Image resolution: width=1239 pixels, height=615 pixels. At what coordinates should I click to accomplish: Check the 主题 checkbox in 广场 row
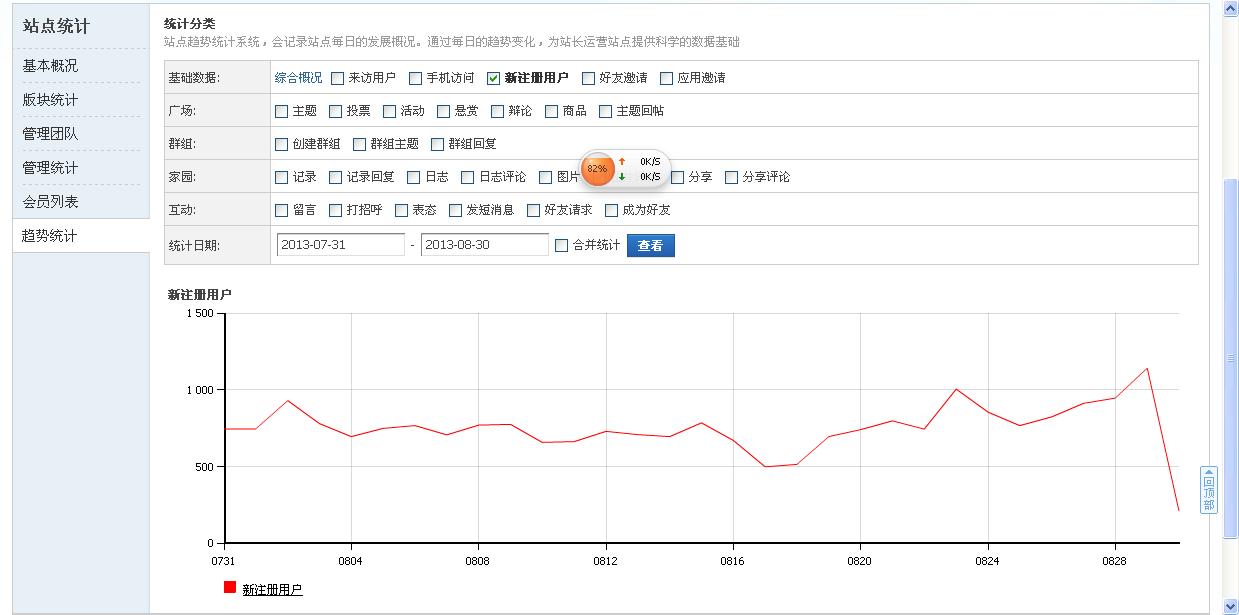(282, 111)
